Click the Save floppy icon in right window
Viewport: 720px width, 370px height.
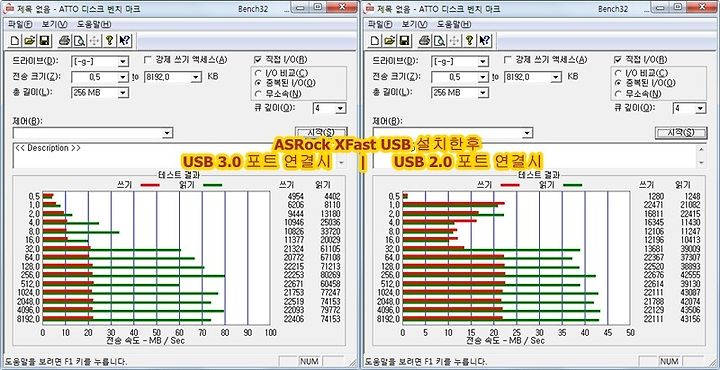pyautogui.click(x=405, y=41)
